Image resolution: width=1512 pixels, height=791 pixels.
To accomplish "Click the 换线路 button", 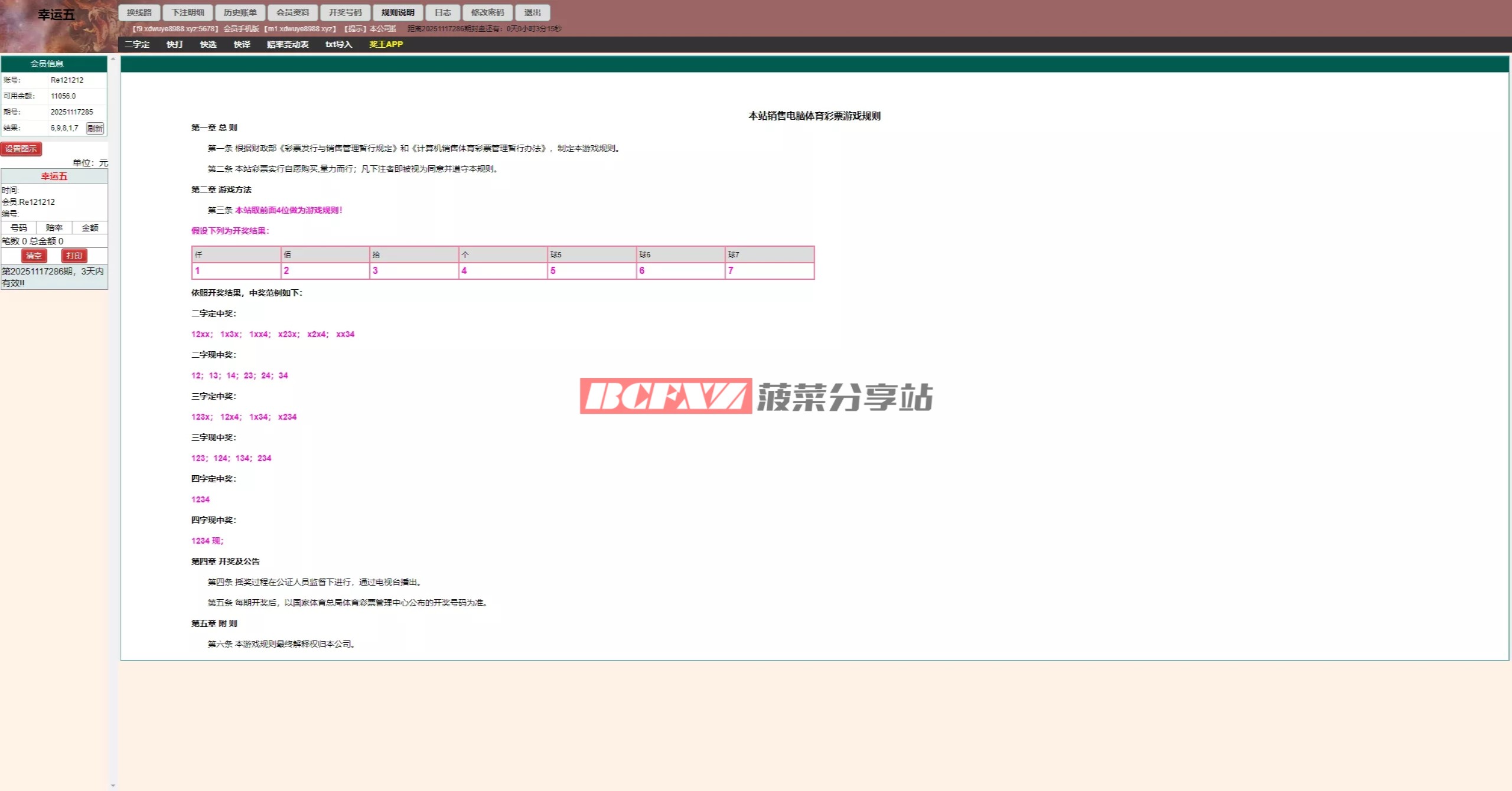I will 139,12.
